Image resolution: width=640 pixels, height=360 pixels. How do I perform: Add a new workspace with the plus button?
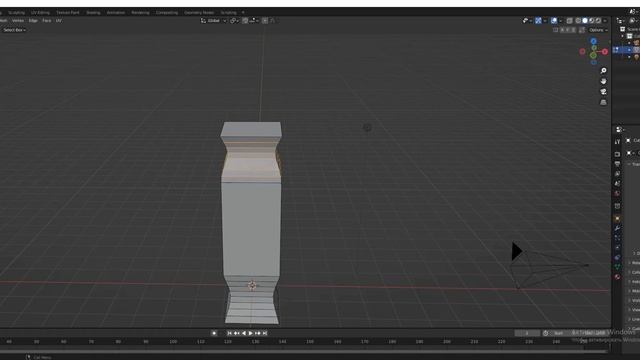[x=243, y=13]
